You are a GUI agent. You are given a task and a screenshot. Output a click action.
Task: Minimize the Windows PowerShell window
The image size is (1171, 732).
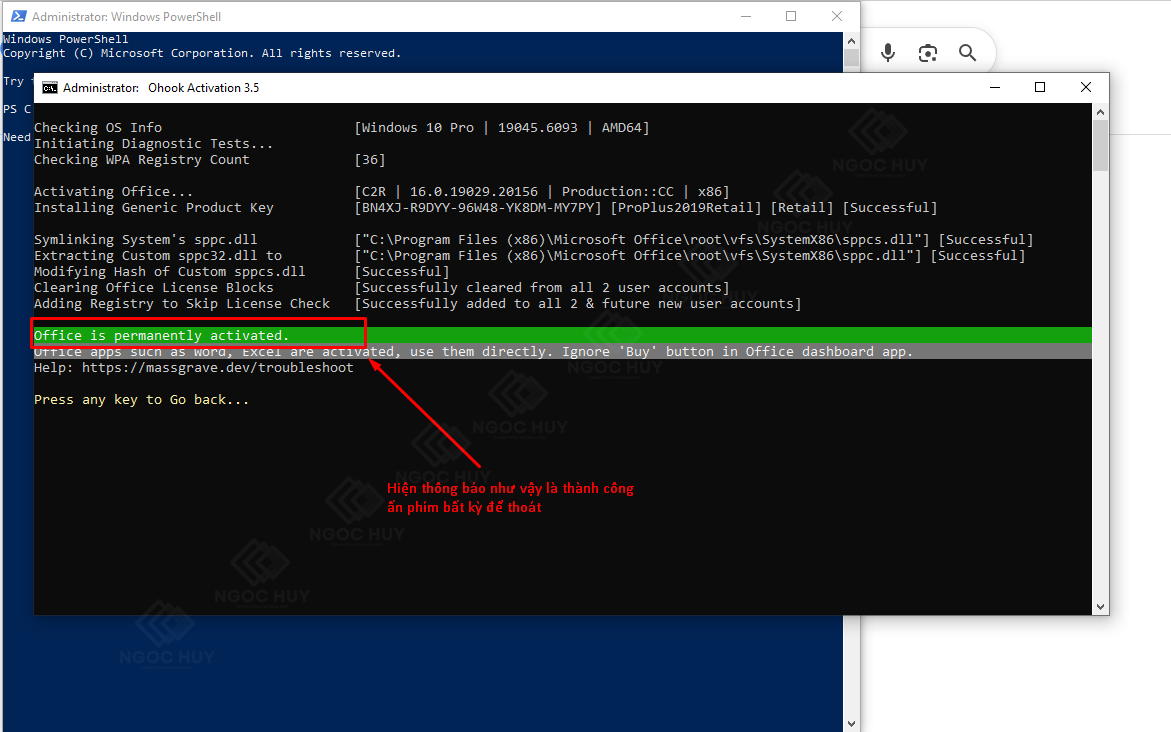[x=745, y=16]
